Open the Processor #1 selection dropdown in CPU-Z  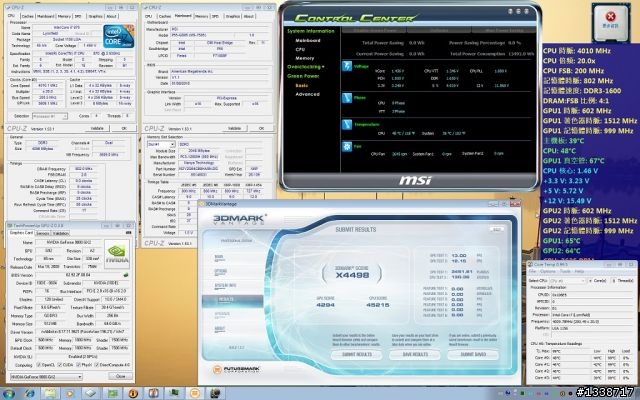50,116
